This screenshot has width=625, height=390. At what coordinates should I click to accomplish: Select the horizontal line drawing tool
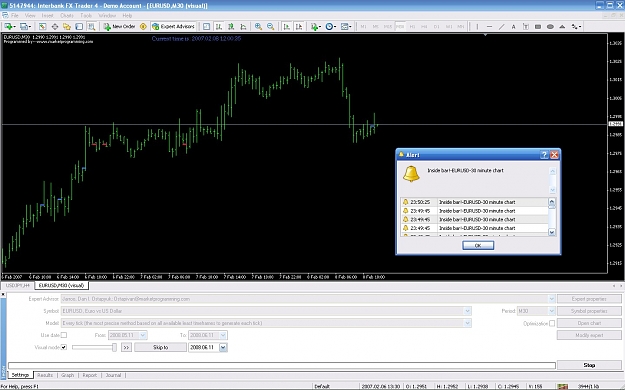pyautogui.click(x=489, y=27)
